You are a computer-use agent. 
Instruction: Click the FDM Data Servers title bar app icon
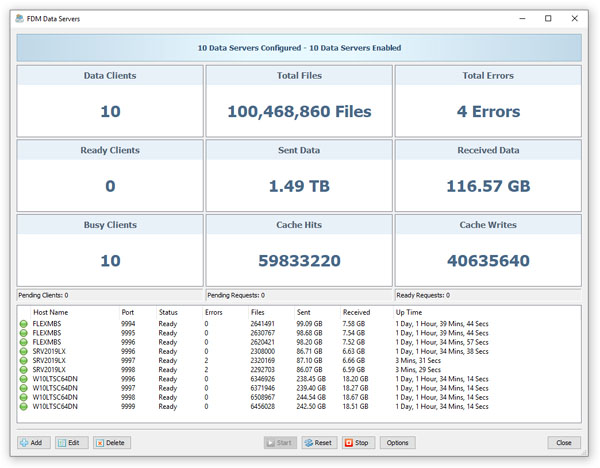click(20, 18)
